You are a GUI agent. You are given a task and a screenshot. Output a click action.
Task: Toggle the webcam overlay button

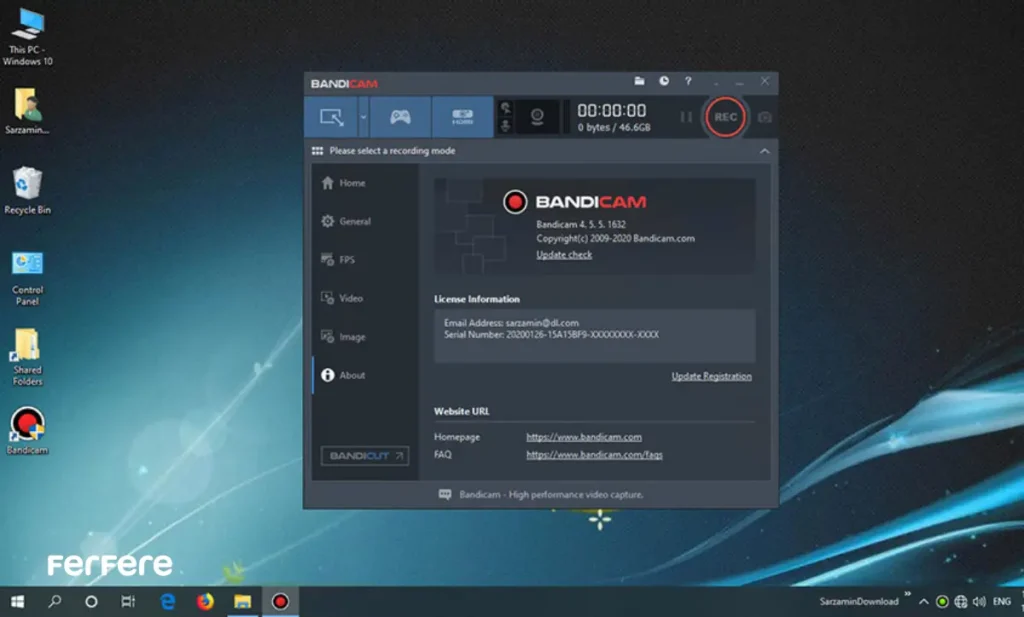coord(537,117)
